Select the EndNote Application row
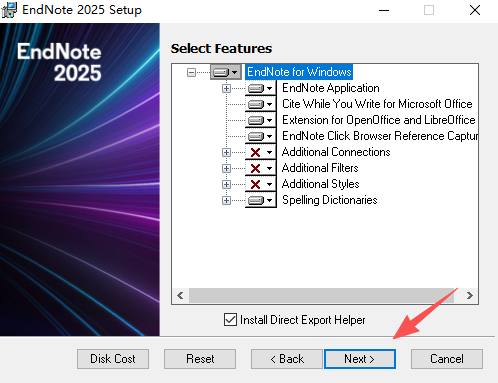The height and width of the screenshot is (383, 498). [331, 88]
